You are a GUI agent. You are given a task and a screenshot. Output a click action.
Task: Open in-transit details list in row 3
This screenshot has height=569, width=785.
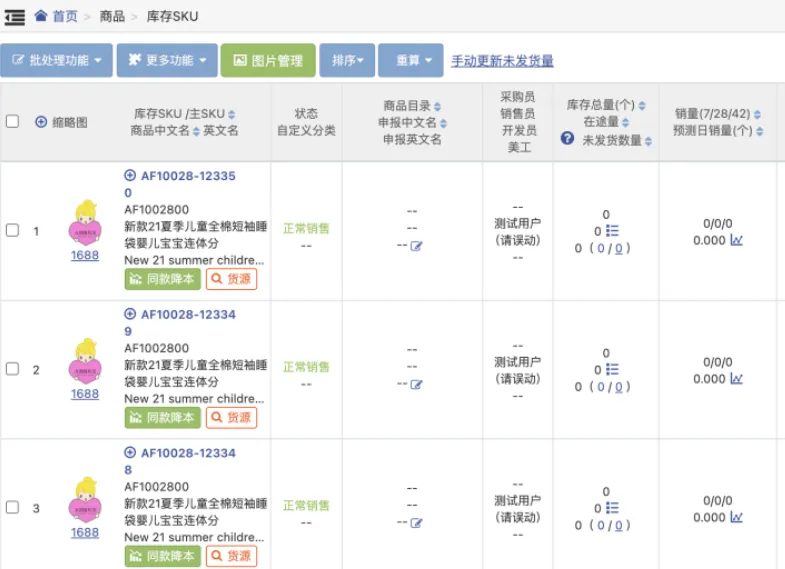[612, 508]
